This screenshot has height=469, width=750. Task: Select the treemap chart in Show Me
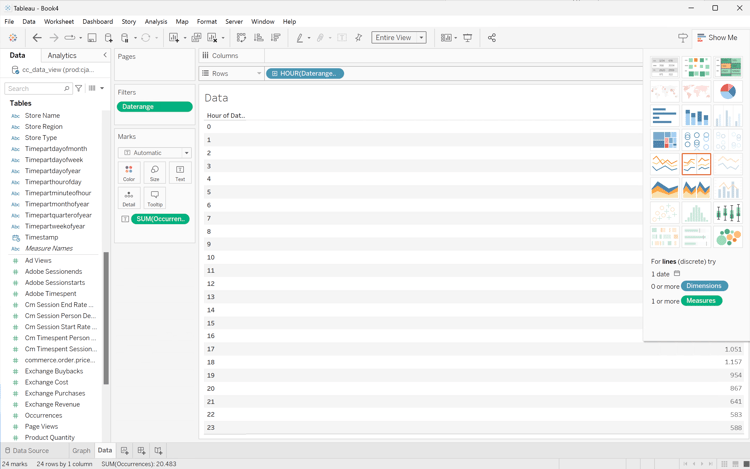tap(664, 140)
